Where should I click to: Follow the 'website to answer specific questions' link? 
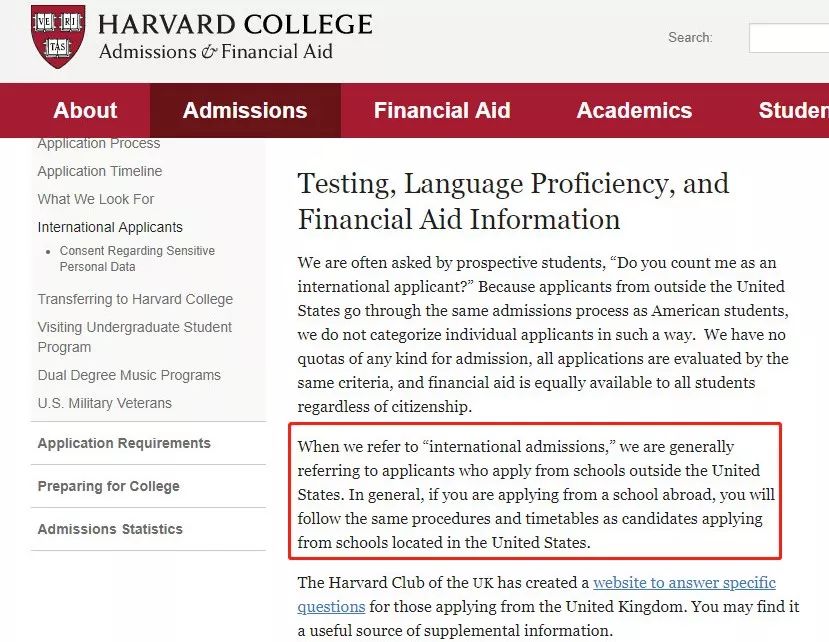pyautogui.click(x=684, y=583)
